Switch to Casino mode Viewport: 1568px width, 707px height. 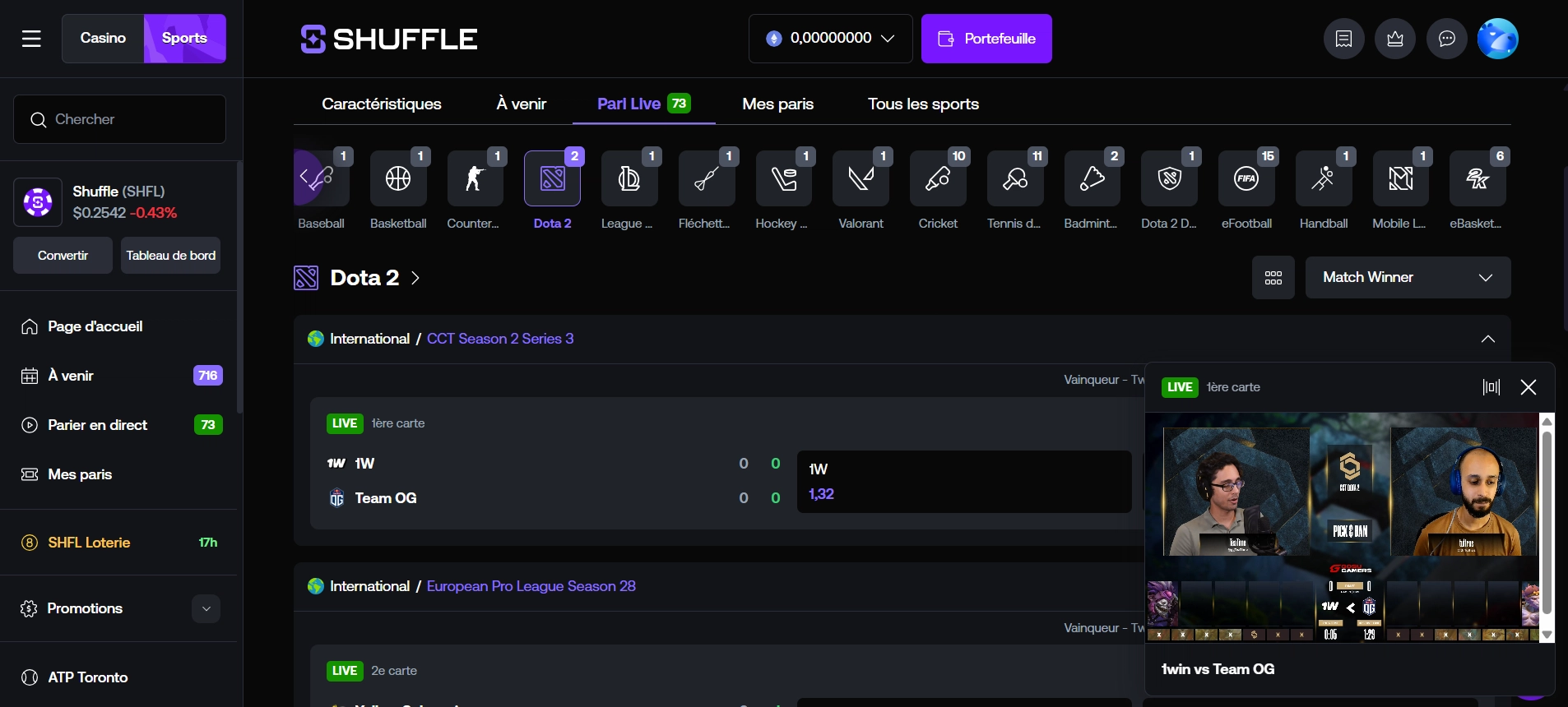(103, 39)
